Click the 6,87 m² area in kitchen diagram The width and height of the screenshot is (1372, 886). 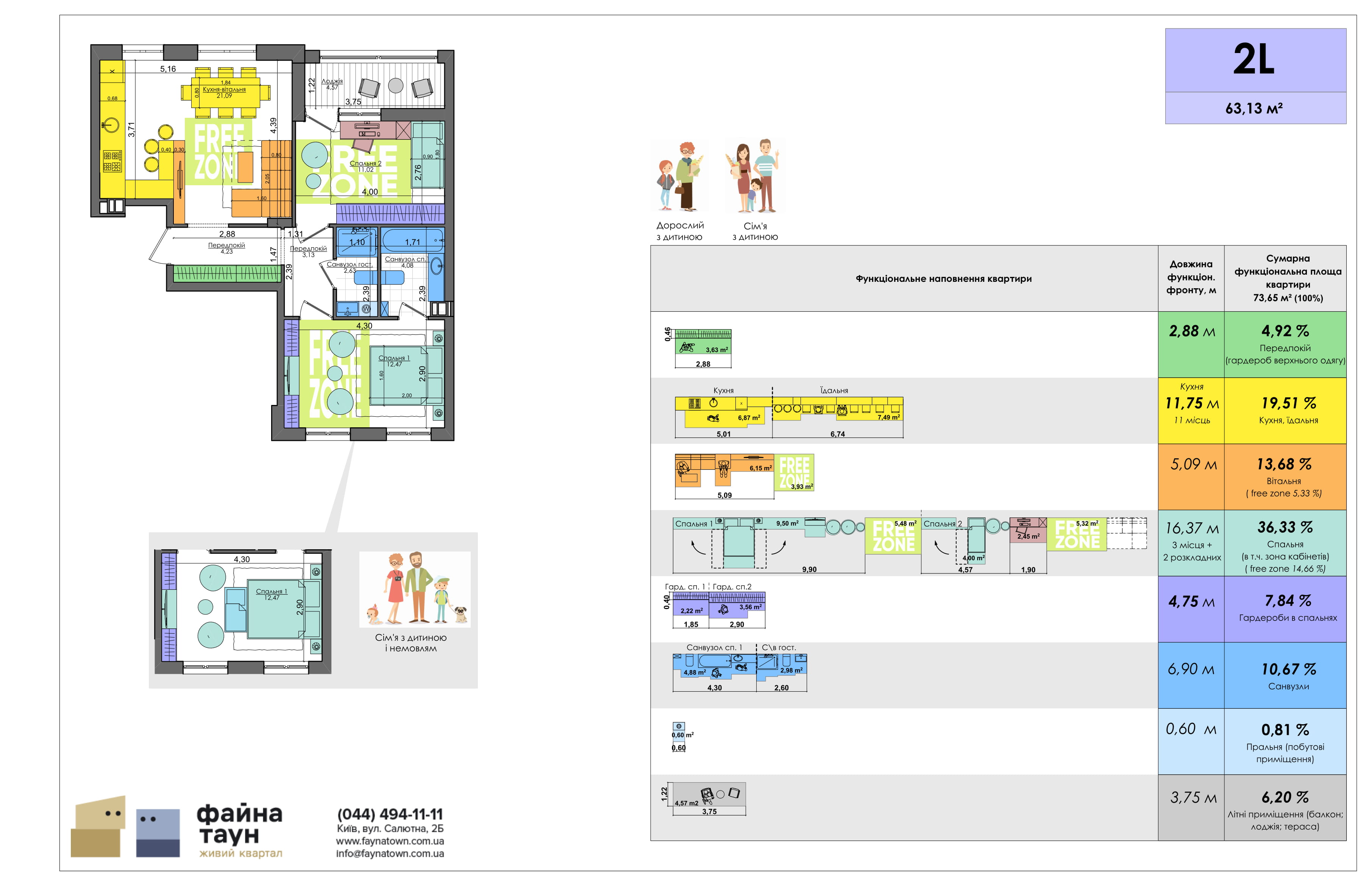coord(749,418)
